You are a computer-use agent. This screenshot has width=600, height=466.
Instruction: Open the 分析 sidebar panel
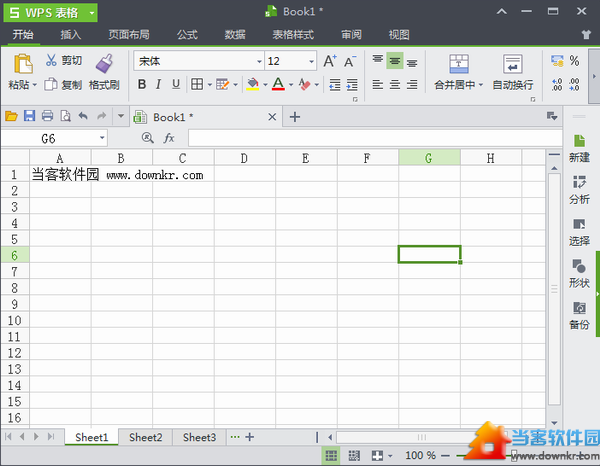pos(579,190)
